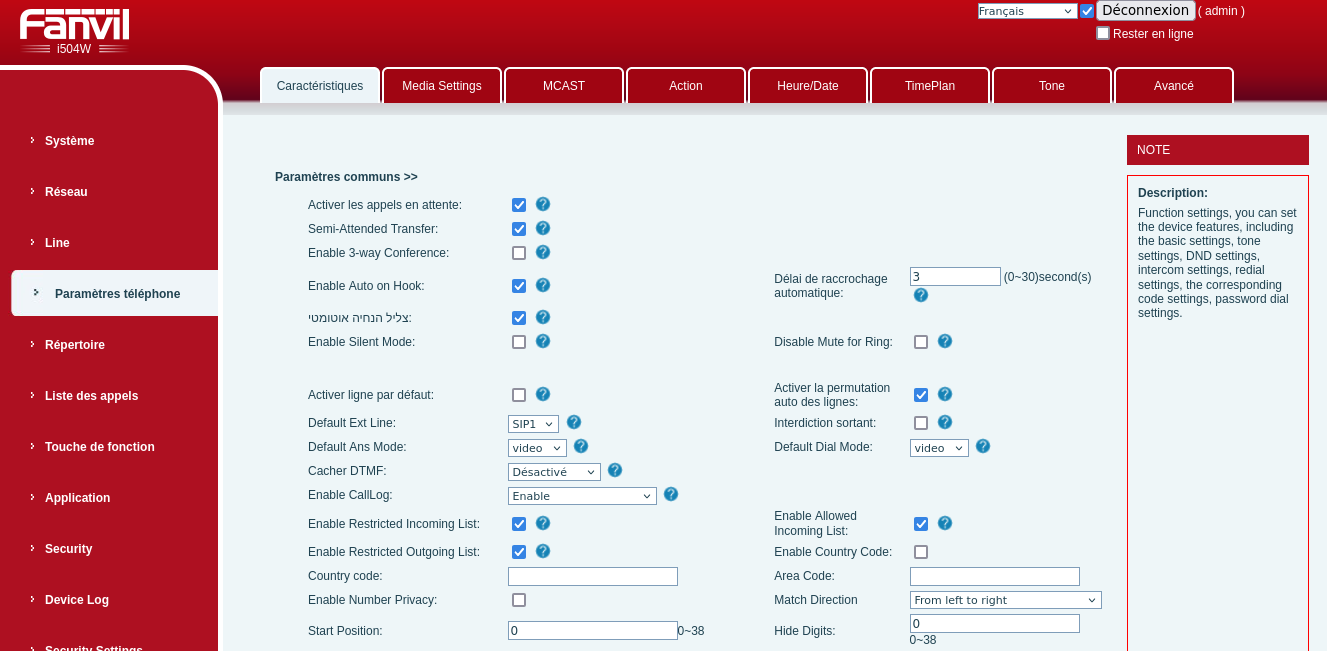The height and width of the screenshot is (651, 1327).
Task: Switch to the Media Settings tab
Action: (x=442, y=86)
